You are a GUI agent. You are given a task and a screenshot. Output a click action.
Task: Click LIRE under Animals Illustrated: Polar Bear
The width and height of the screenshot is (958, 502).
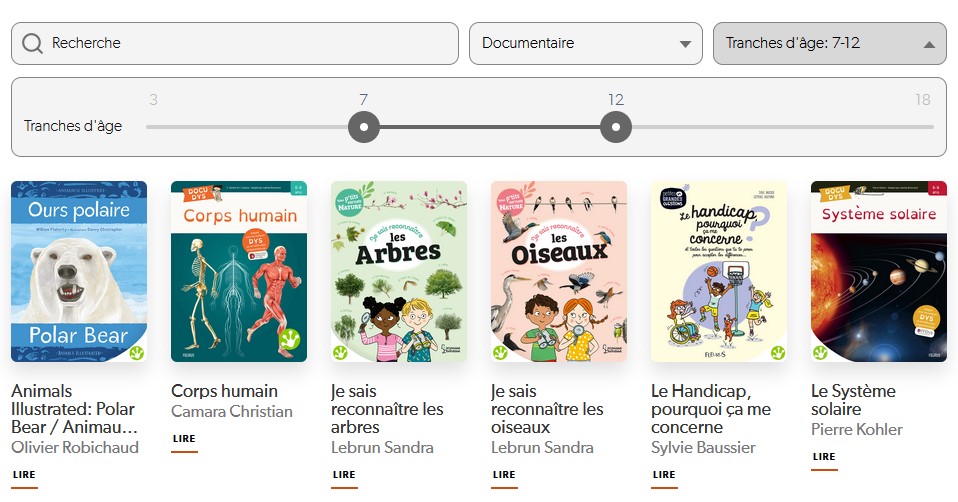pos(24,475)
